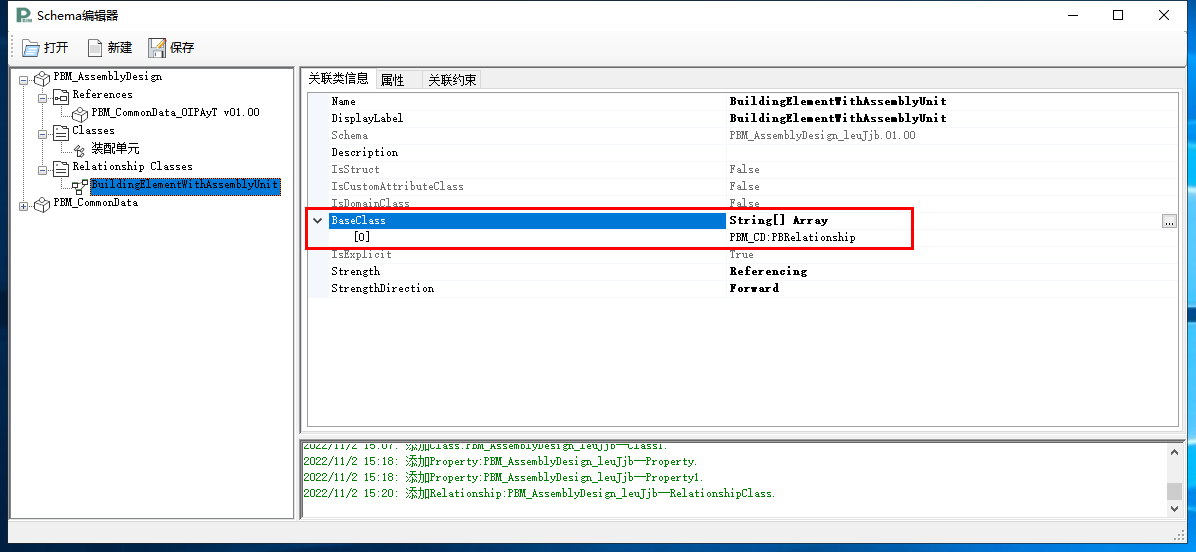The width and height of the screenshot is (1196, 552).
Task: Click the IsCustomAttributeClass property label
Action: (x=397, y=186)
